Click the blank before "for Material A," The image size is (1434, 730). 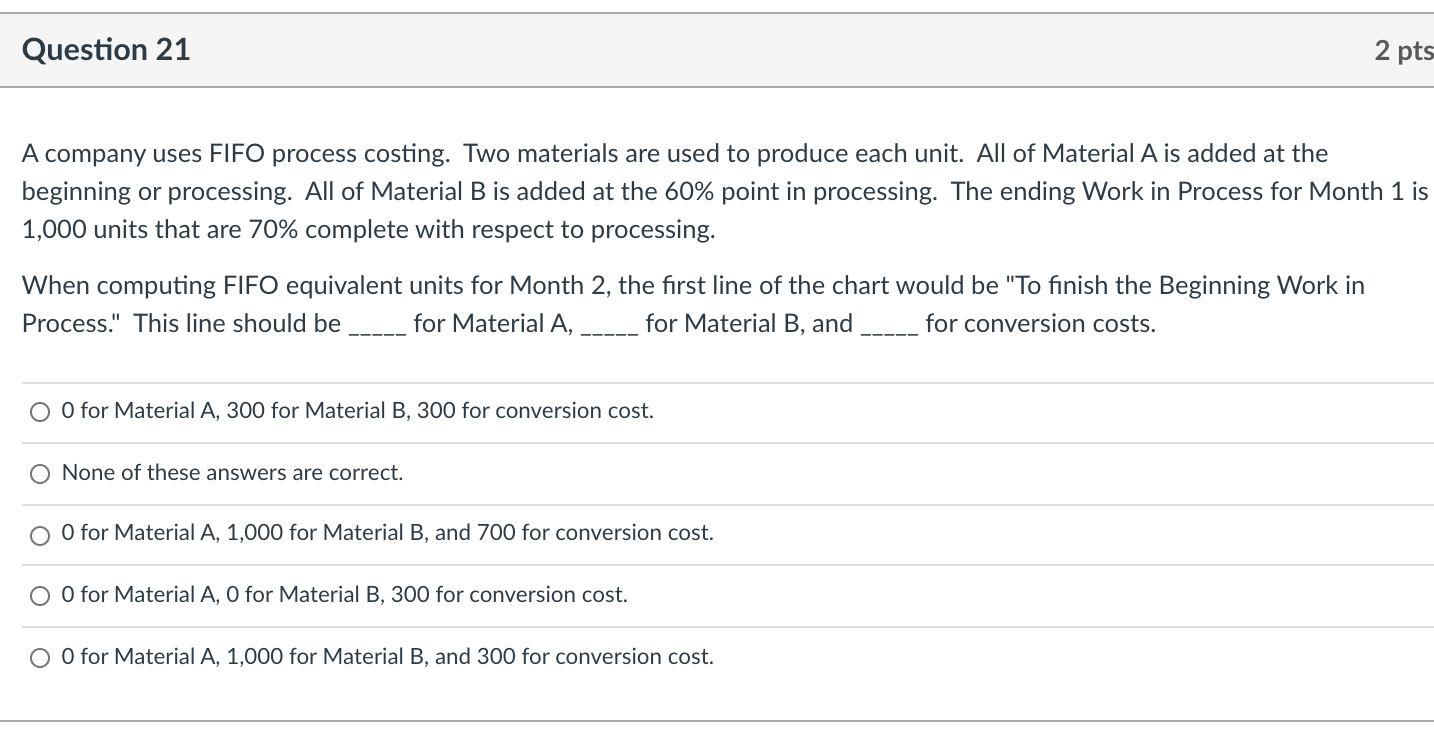click(x=376, y=326)
